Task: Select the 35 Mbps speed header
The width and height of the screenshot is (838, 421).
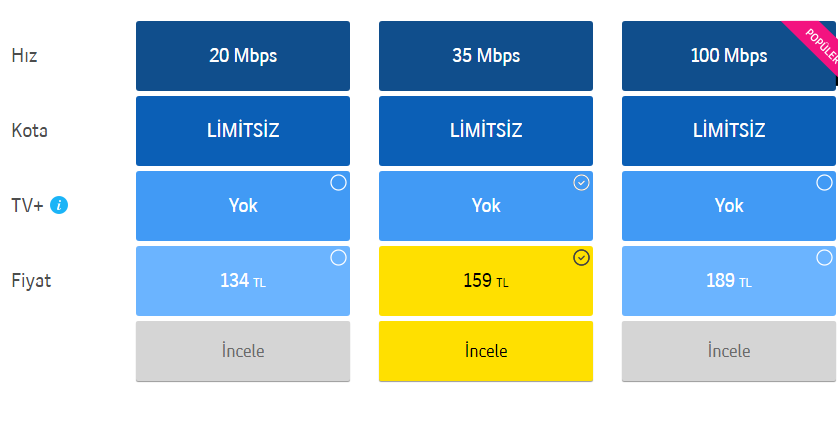Action: tap(486, 56)
